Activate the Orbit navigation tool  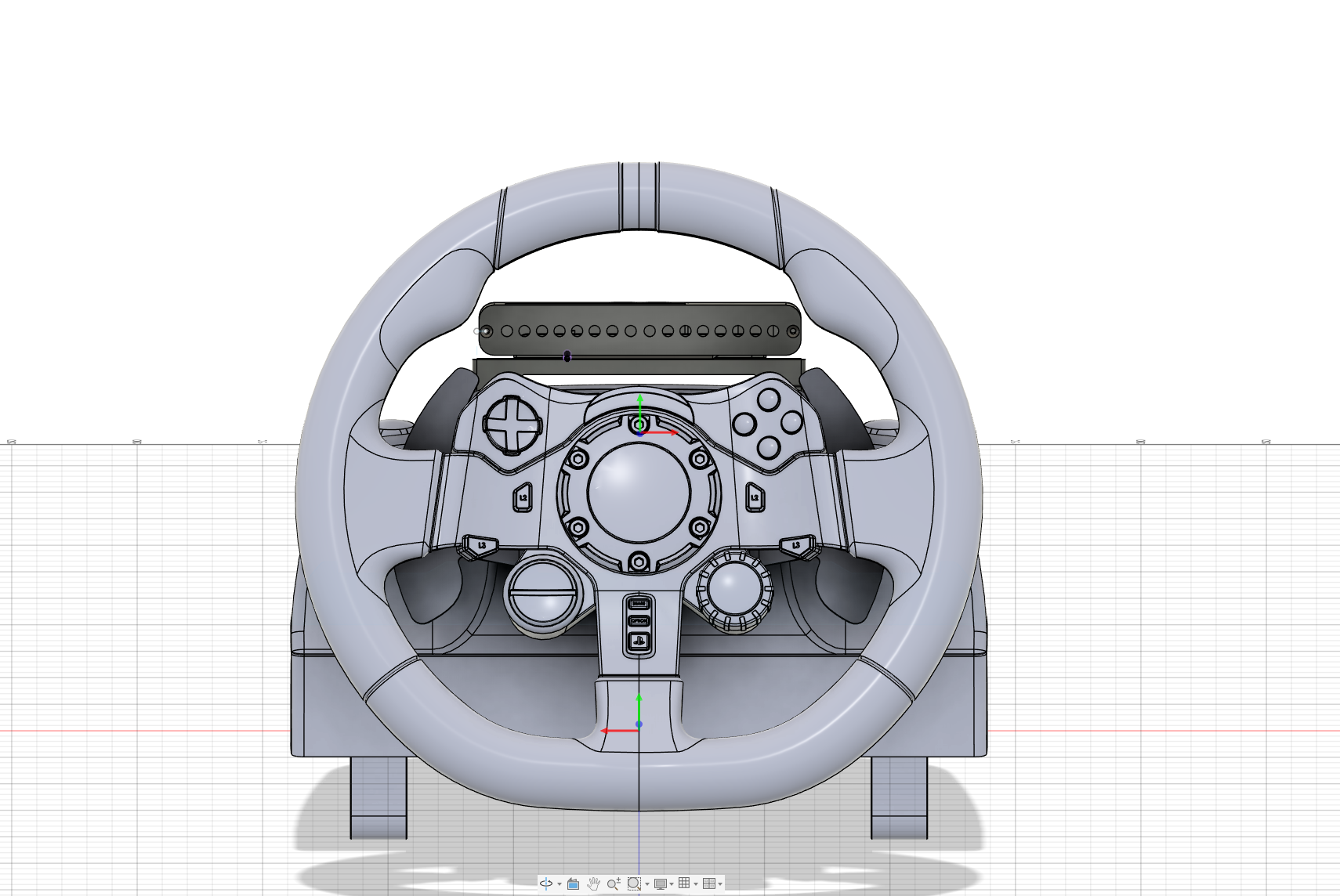tap(546, 883)
